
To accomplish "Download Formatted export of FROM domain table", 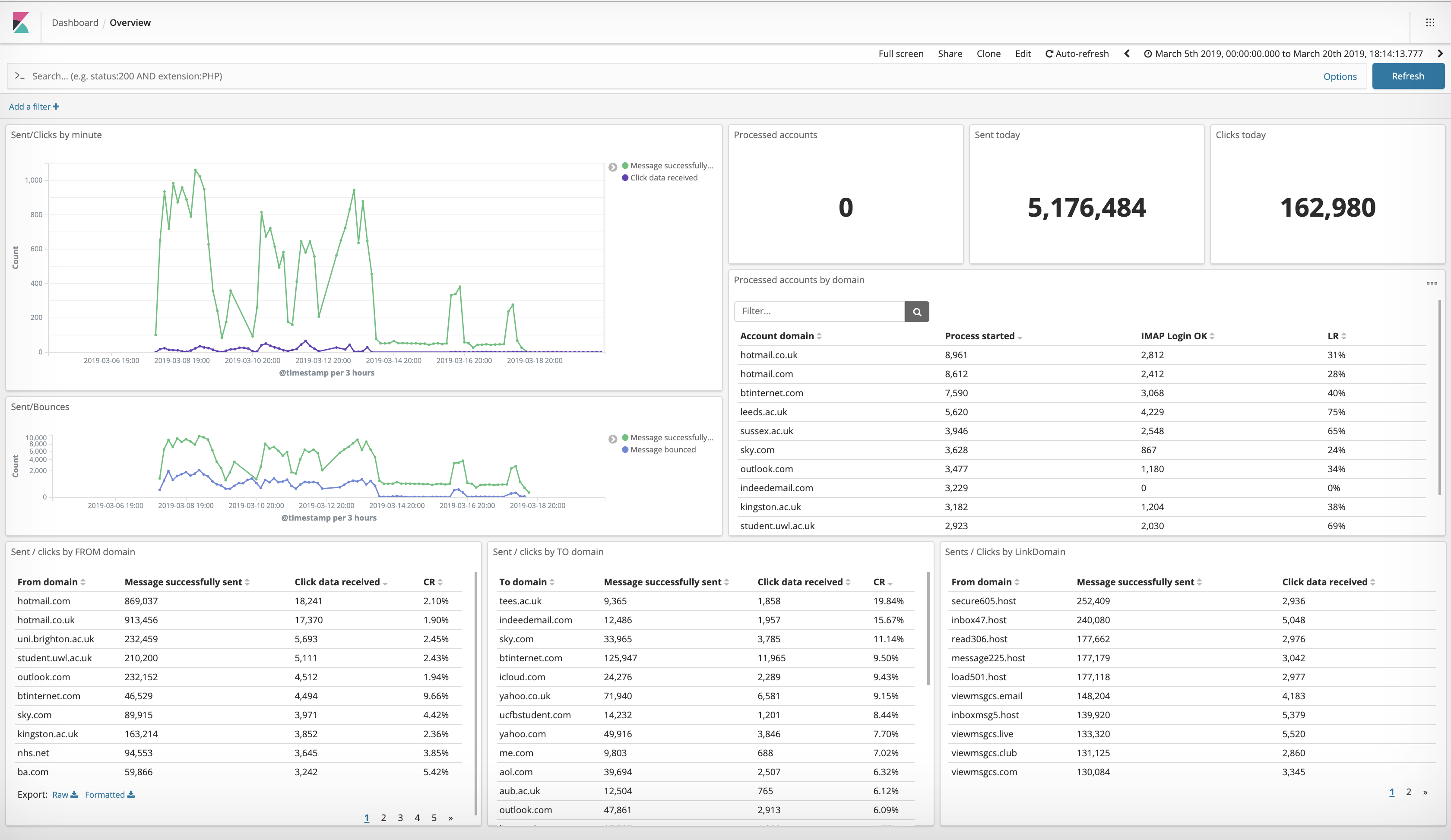I will coord(109,795).
